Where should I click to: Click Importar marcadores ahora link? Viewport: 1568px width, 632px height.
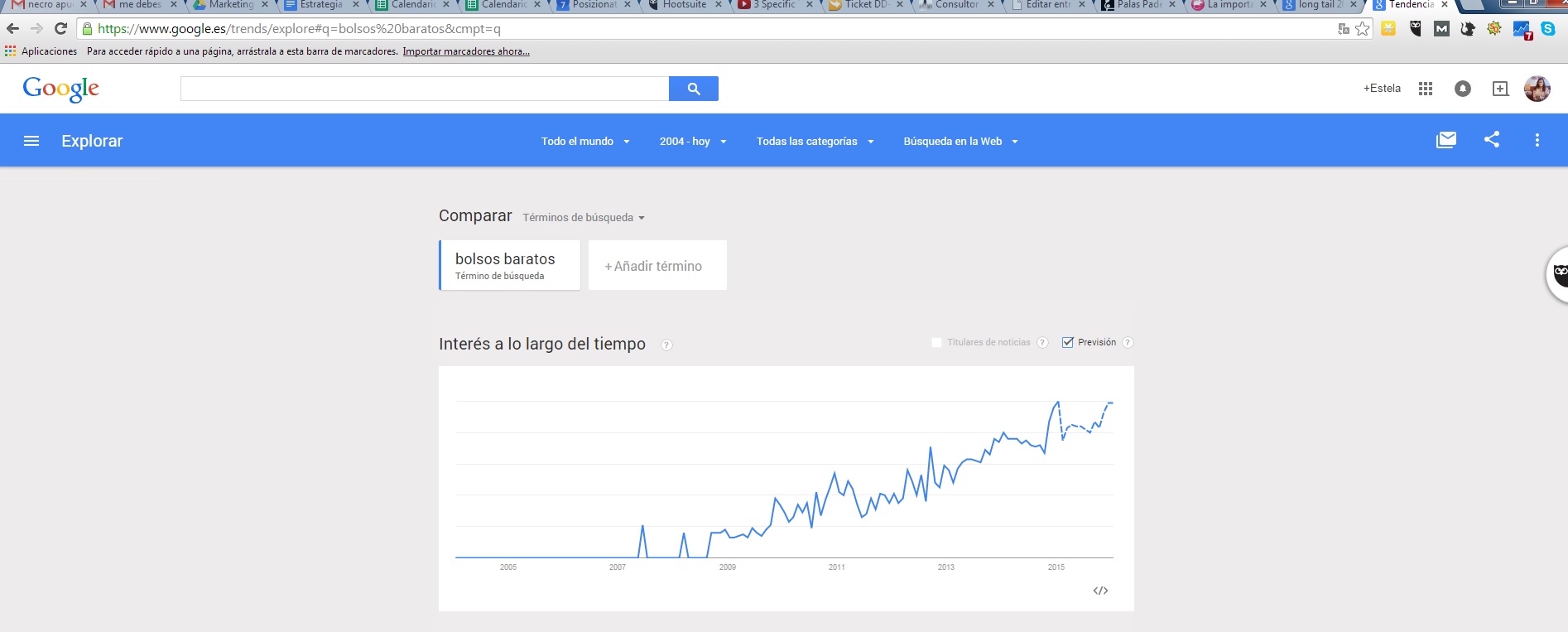466,51
